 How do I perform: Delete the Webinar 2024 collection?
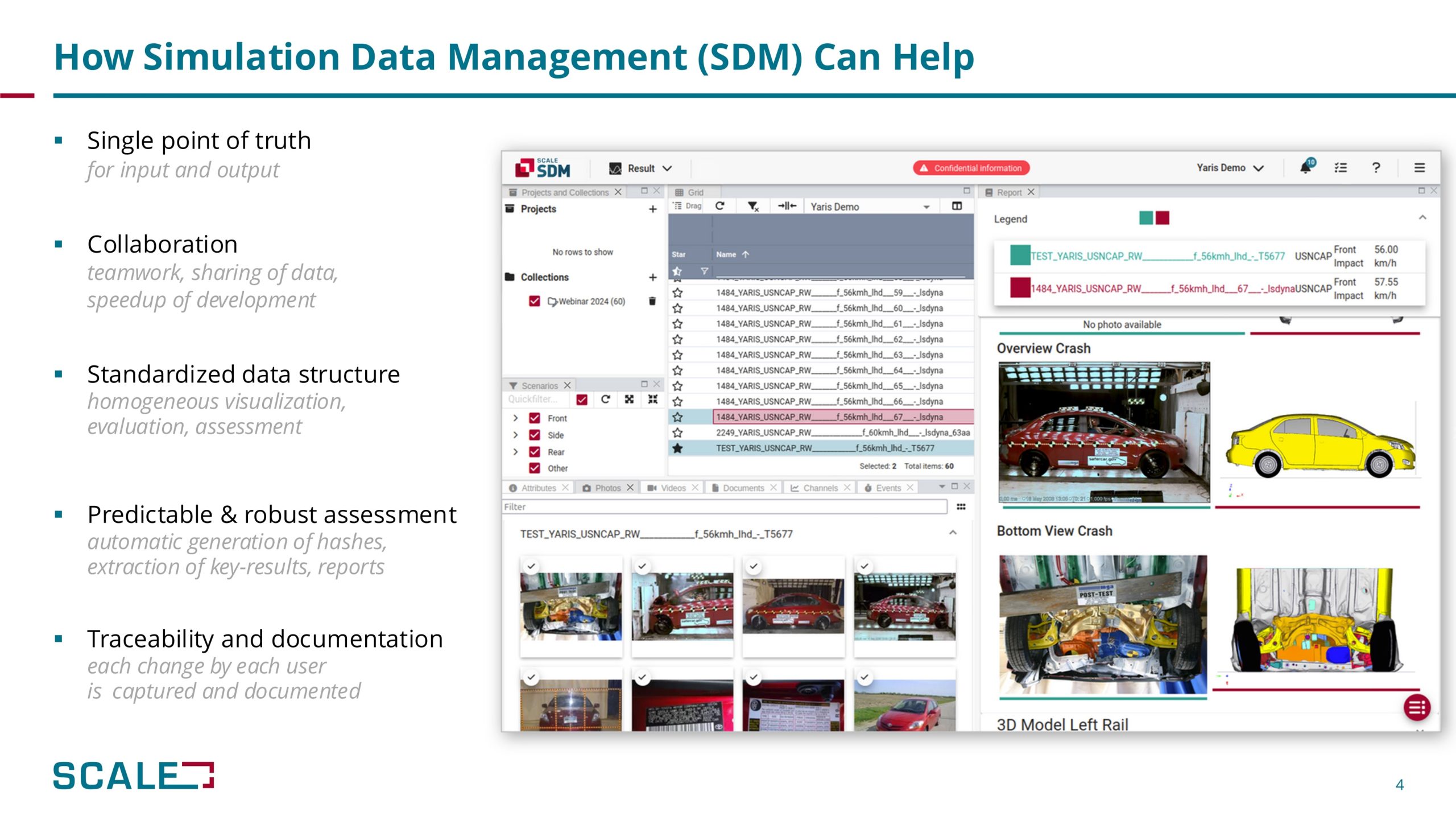[x=652, y=301]
